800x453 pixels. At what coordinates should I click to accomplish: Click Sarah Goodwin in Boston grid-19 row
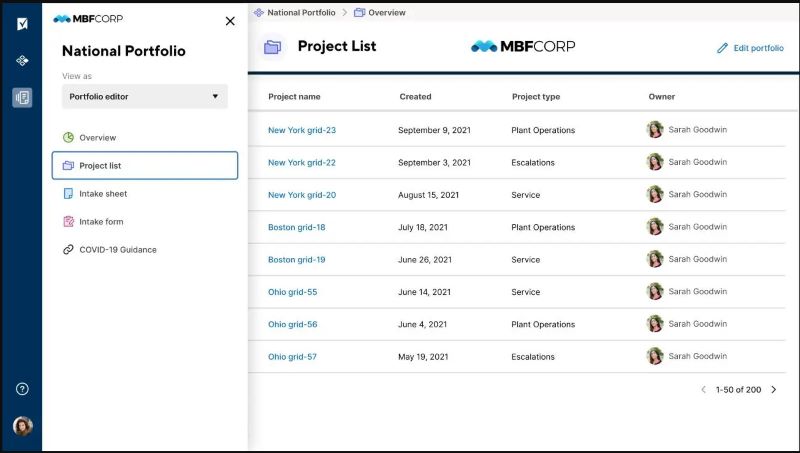point(697,259)
